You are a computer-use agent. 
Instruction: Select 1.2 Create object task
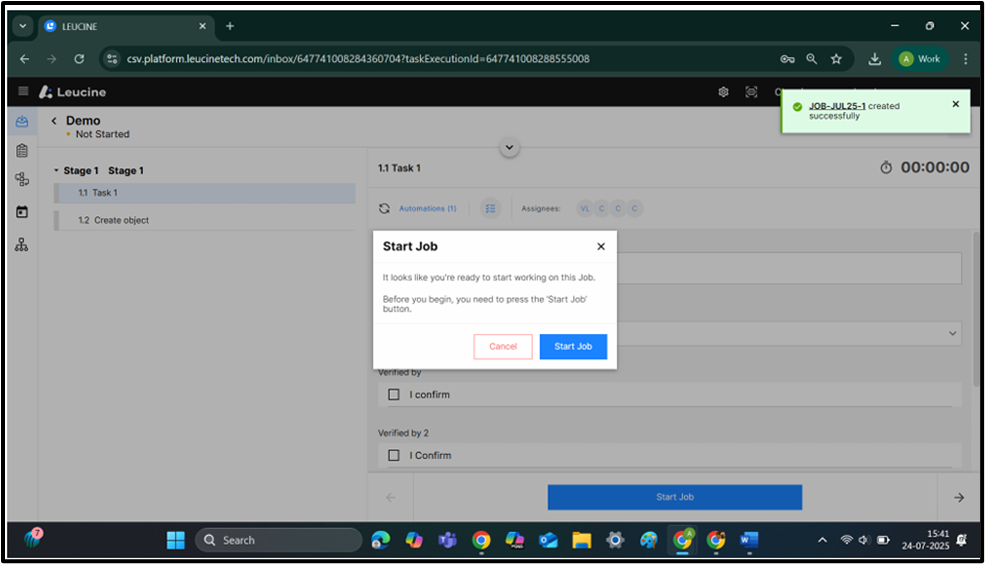205,220
